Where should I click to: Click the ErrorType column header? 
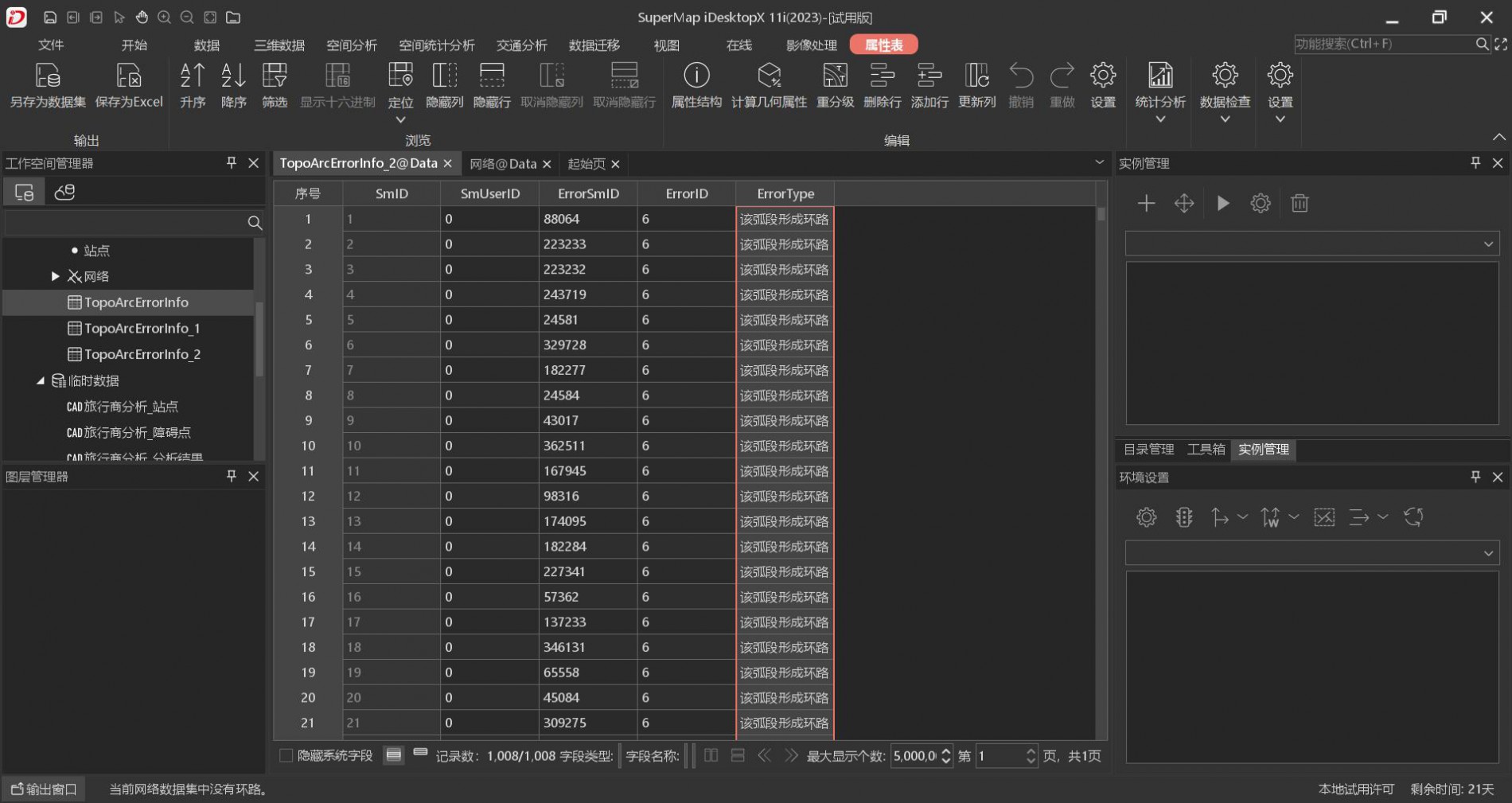click(x=785, y=193)
